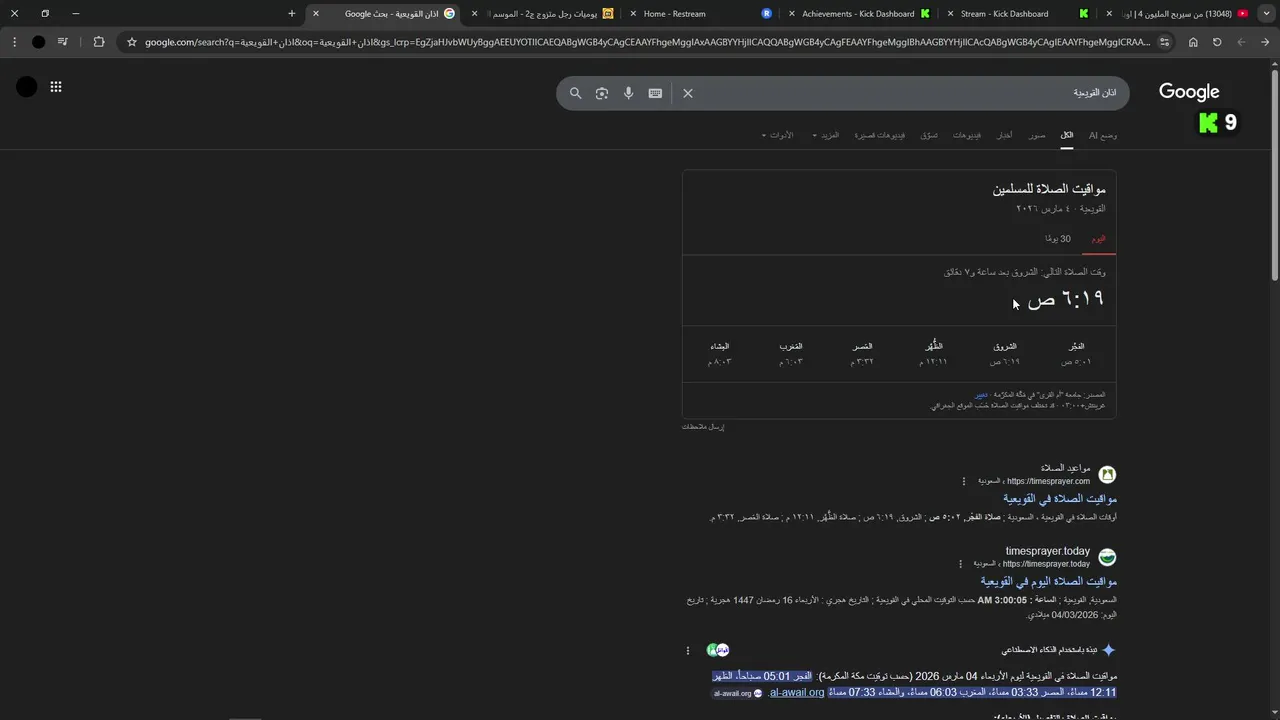1280x720 pixels.
Task: Open مواقيت الصلاة اليوم في القويعية result
Action: click(x=1048, y=581)
